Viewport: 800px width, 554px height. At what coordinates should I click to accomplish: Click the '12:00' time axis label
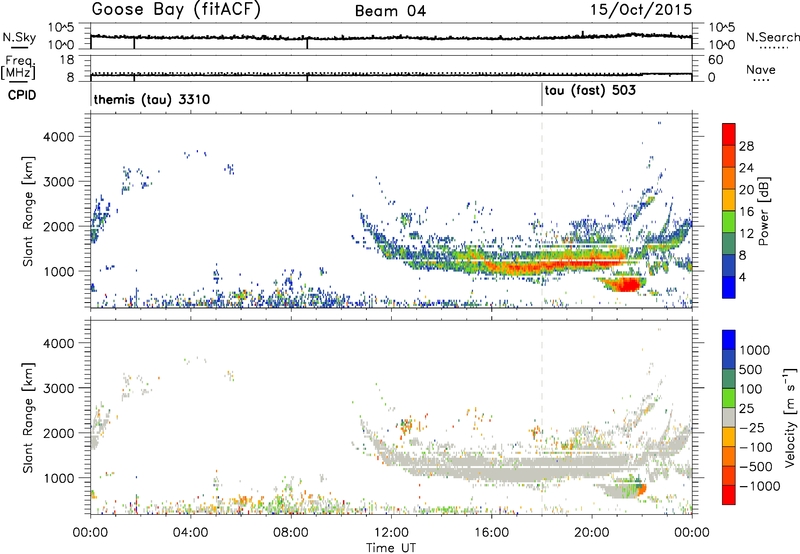391,533
